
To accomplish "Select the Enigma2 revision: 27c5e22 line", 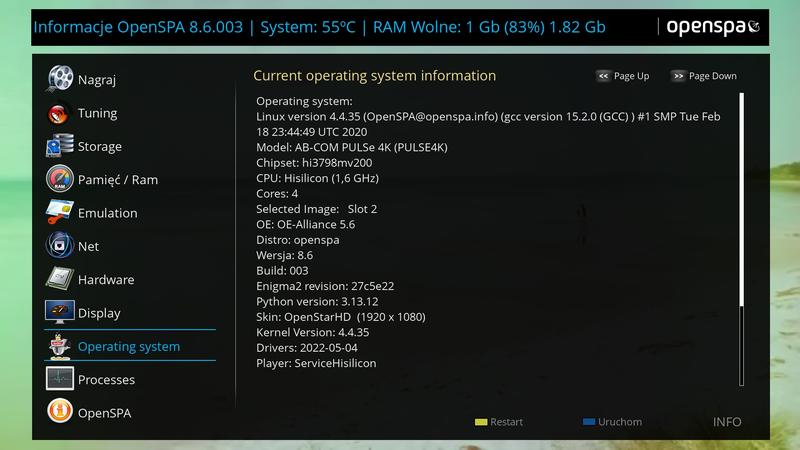I will tap(325, 286).
